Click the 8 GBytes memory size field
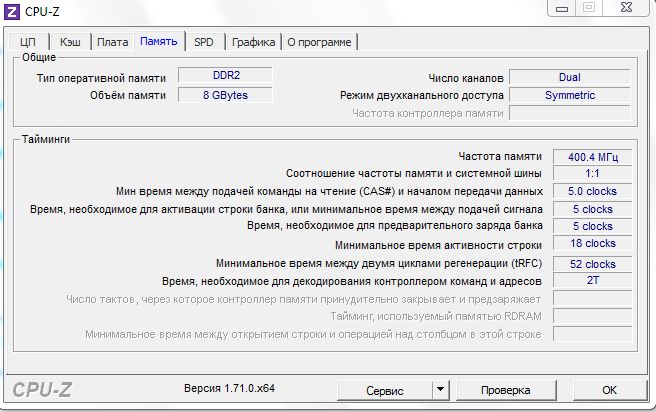 [x=226, y=95]
